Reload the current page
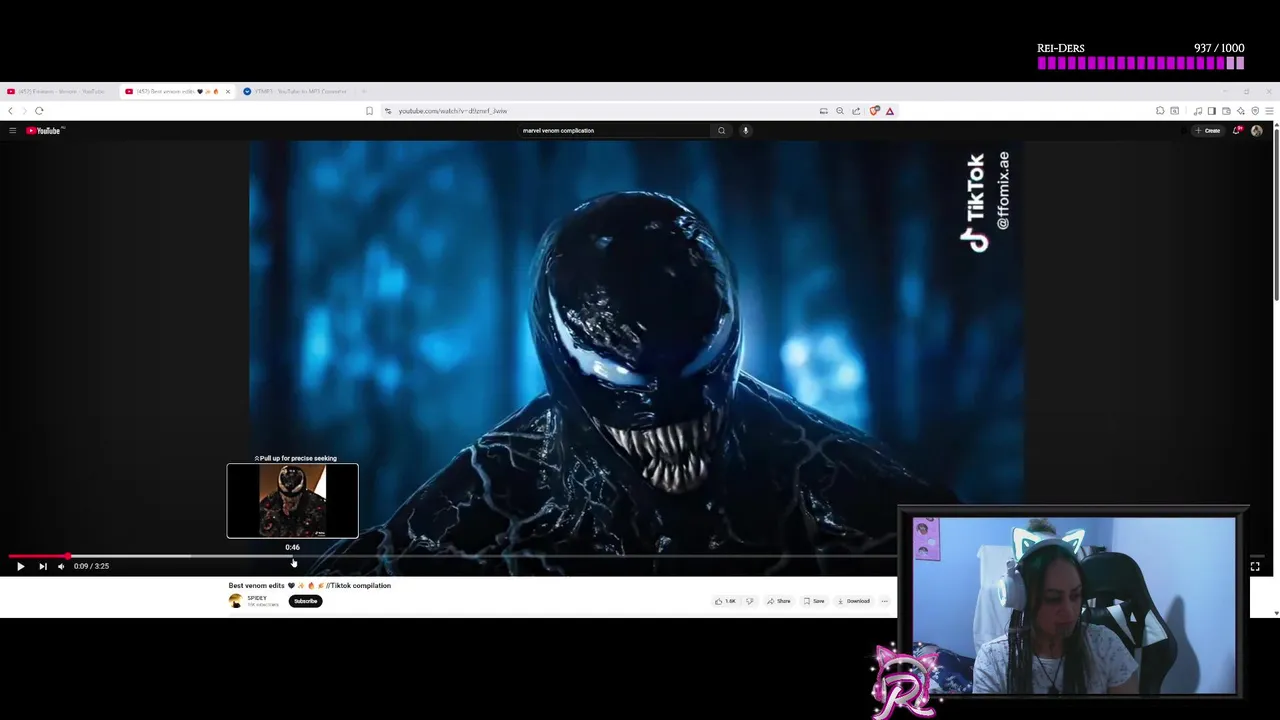The height and width of the screenshot is (720, 1280). (39, 111)
